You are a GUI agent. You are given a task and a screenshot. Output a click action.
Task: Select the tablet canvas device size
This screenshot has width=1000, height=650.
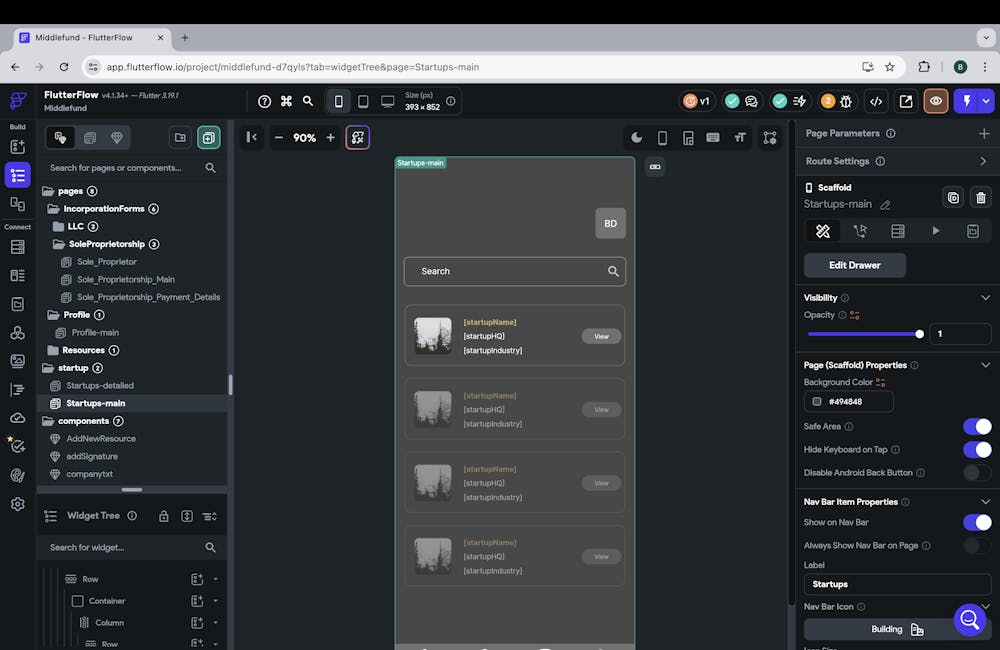click(x=363, y=101)
